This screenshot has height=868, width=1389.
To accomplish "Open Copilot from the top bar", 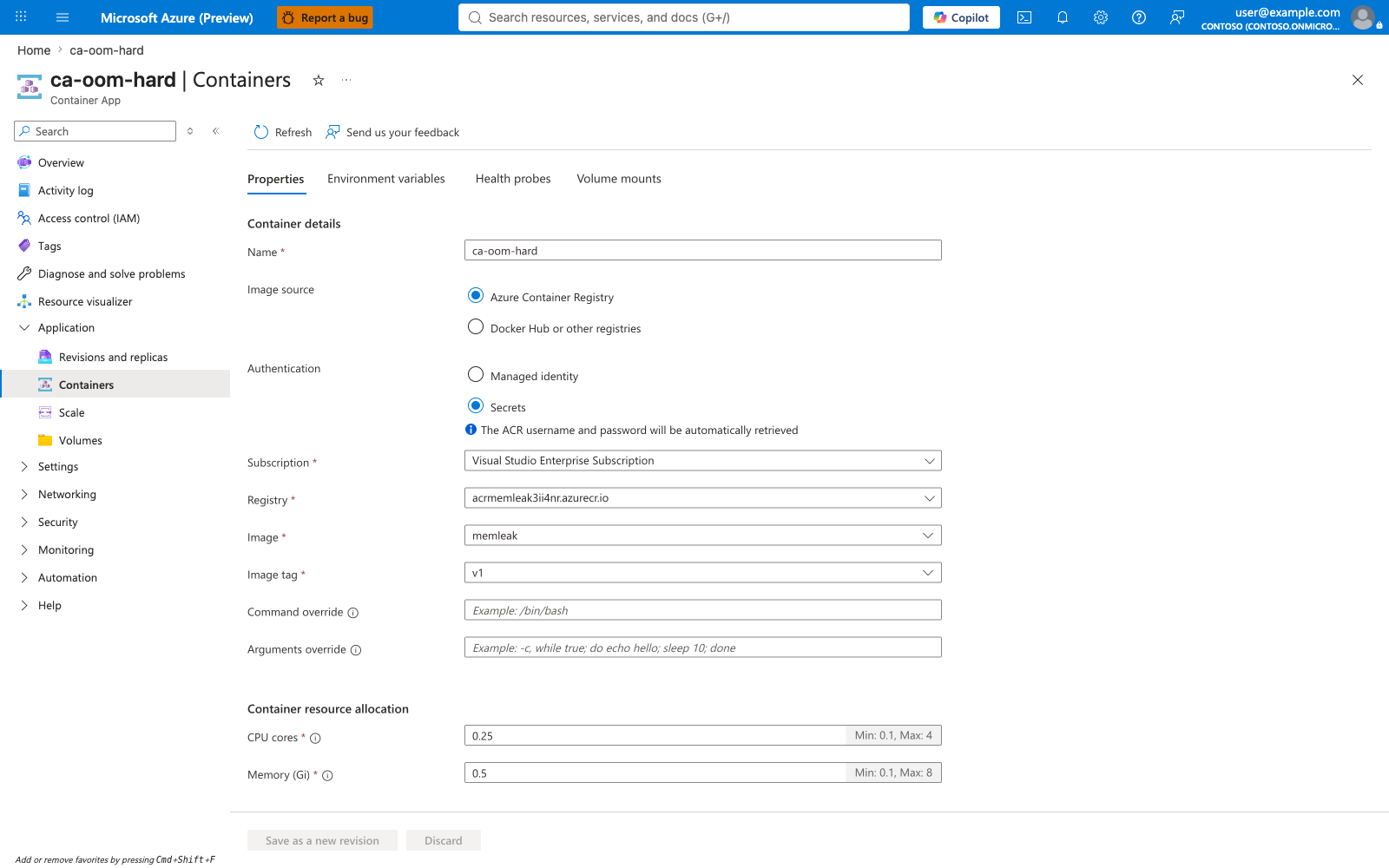I will [x=961, y=17].
